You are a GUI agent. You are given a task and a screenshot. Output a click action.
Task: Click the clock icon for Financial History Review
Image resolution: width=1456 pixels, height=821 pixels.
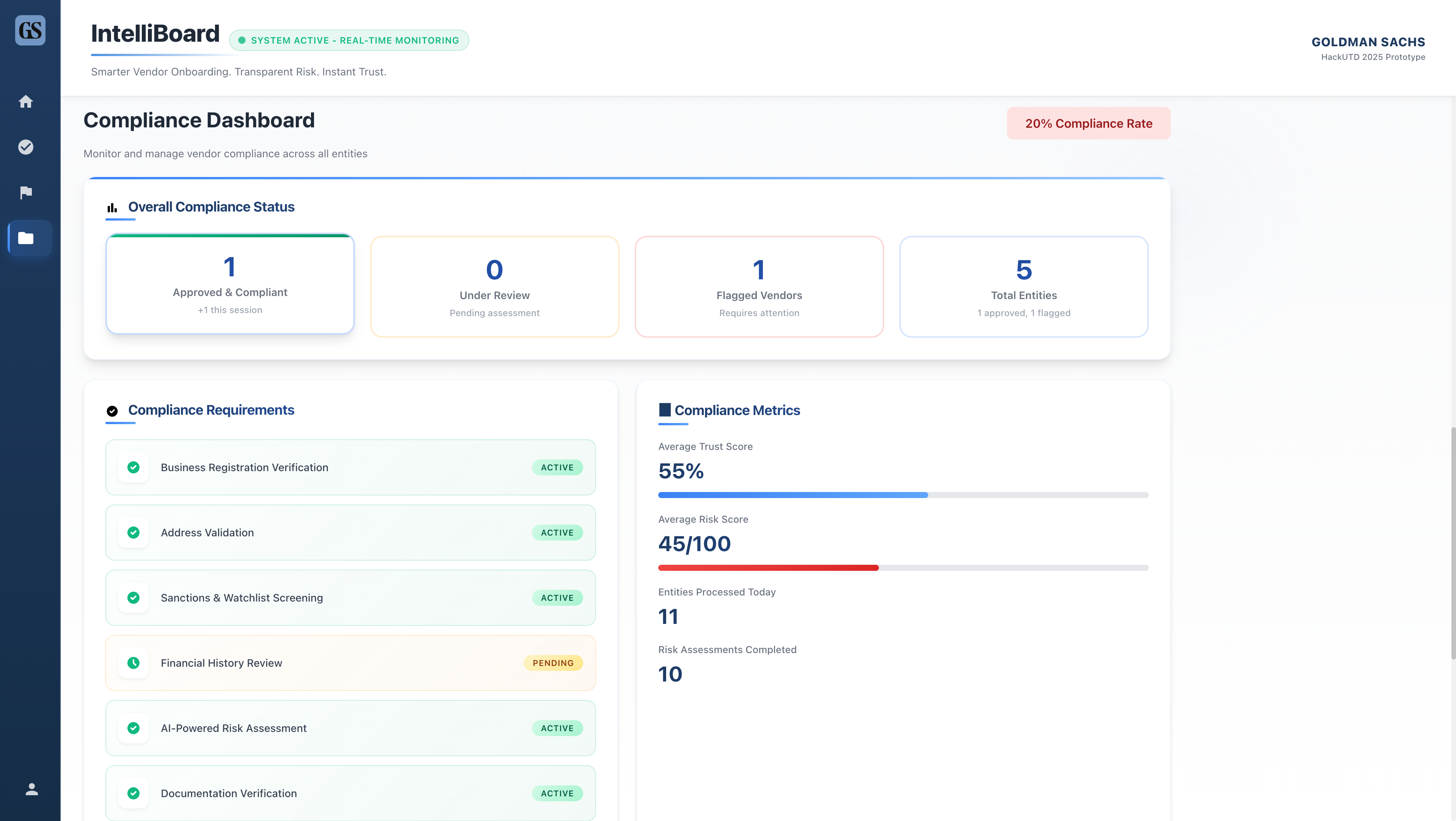[x=133, y=663]
